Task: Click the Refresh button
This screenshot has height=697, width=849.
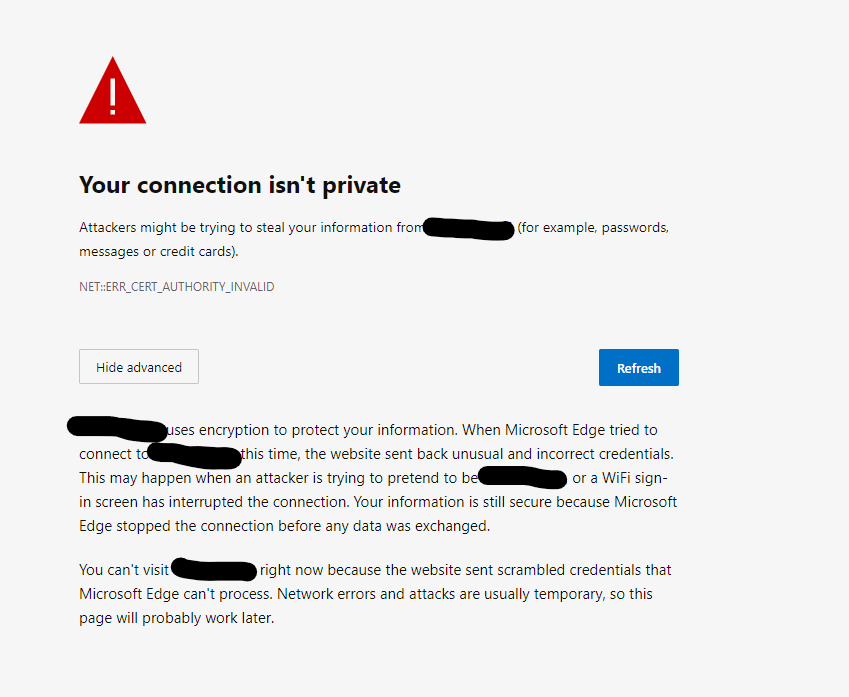Action: (638, 367)
